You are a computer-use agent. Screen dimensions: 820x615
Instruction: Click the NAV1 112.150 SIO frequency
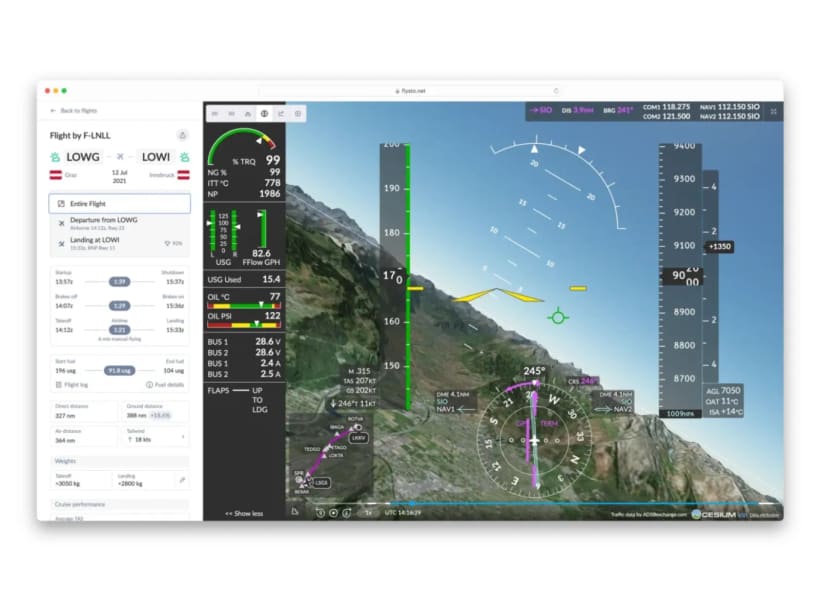click(730, 107)
